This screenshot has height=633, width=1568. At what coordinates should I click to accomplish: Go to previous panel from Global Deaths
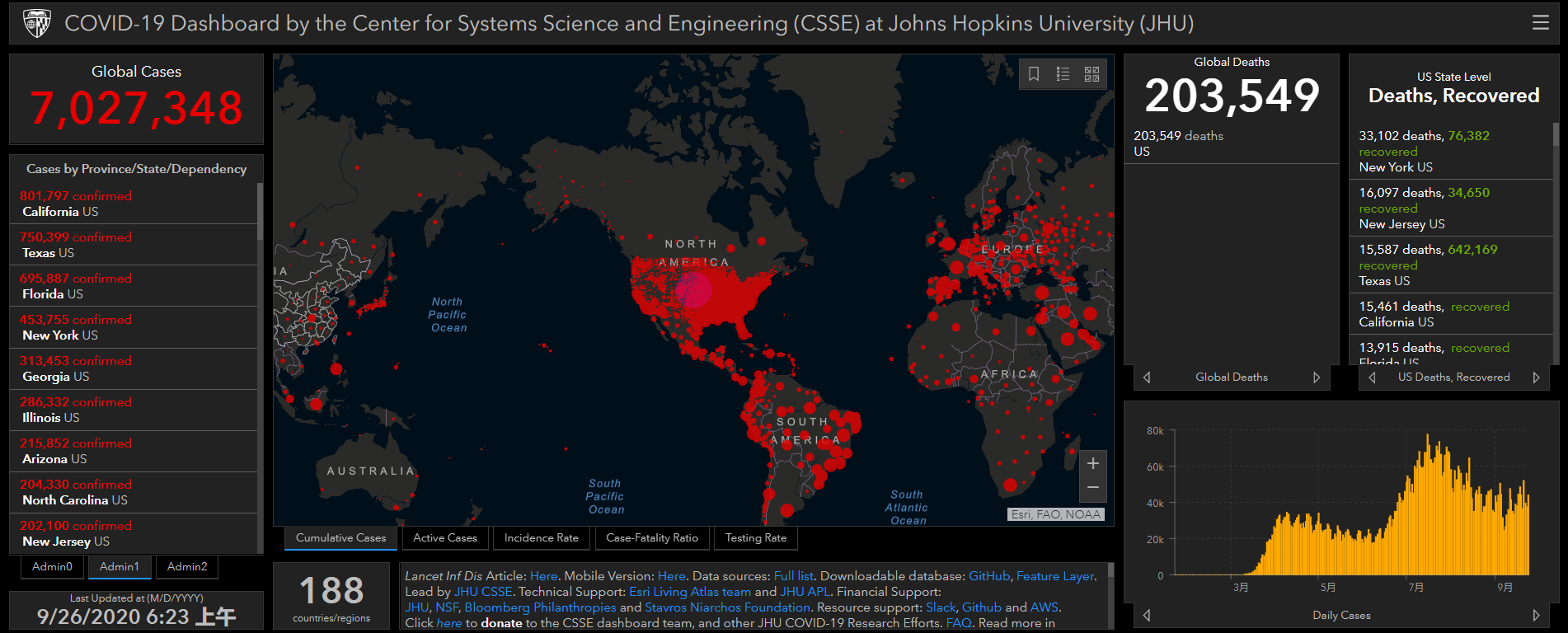pyautogui.click(x=1147, y=377)
